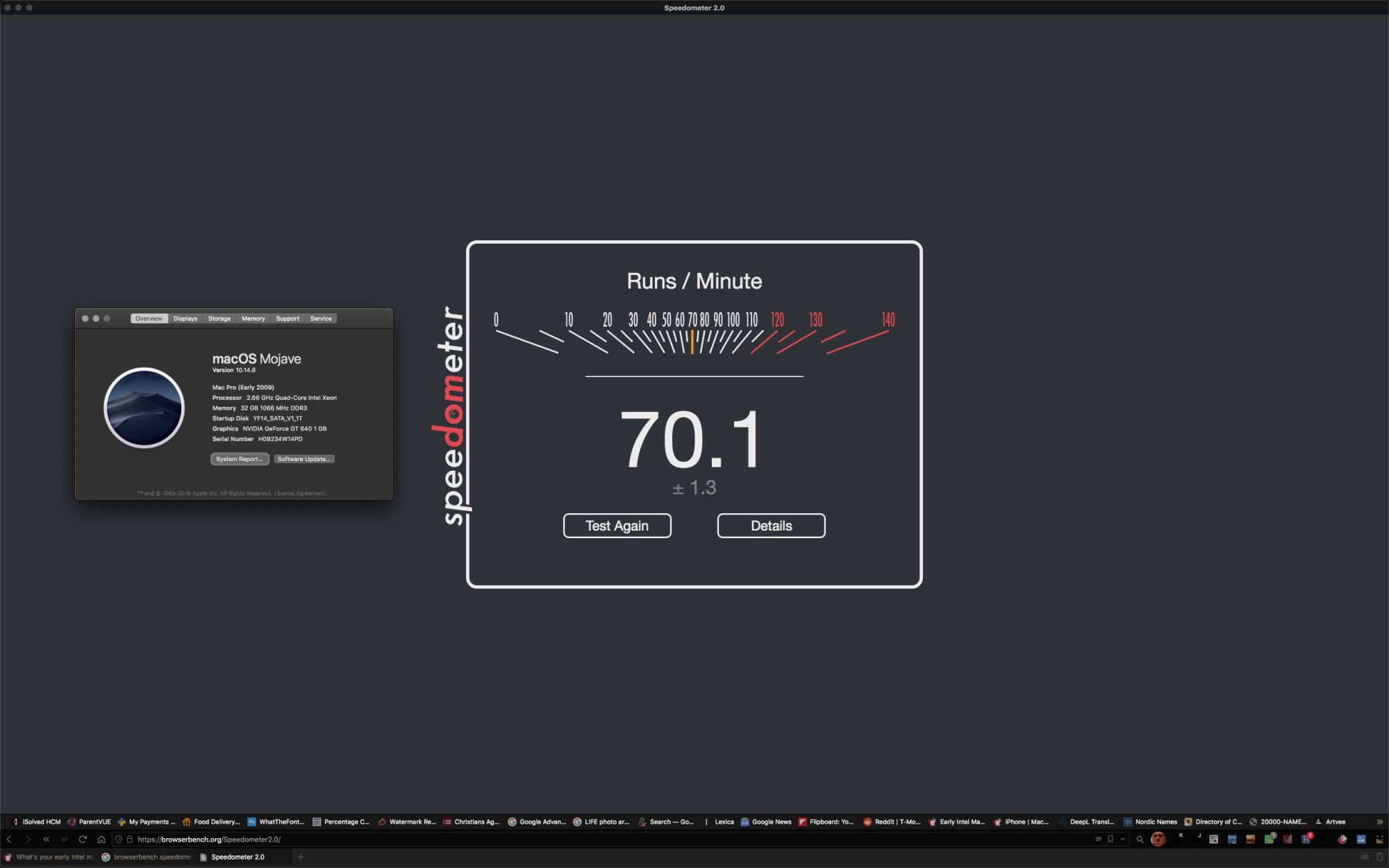This screenshot has height=868, width=1389.
Task: Switch to the Displays tab
Action: coord(185,319)
